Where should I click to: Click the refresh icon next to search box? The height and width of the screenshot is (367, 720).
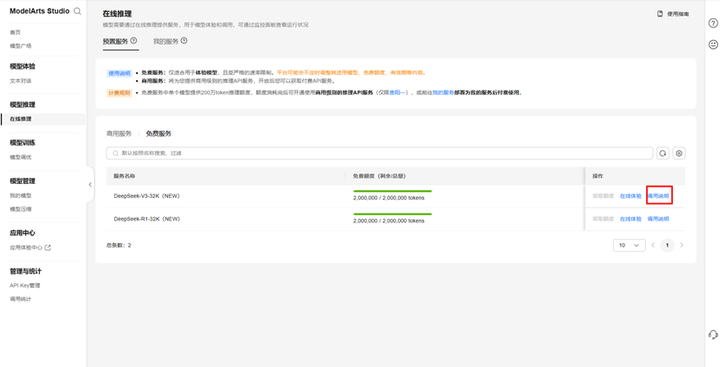click(663, 153)
